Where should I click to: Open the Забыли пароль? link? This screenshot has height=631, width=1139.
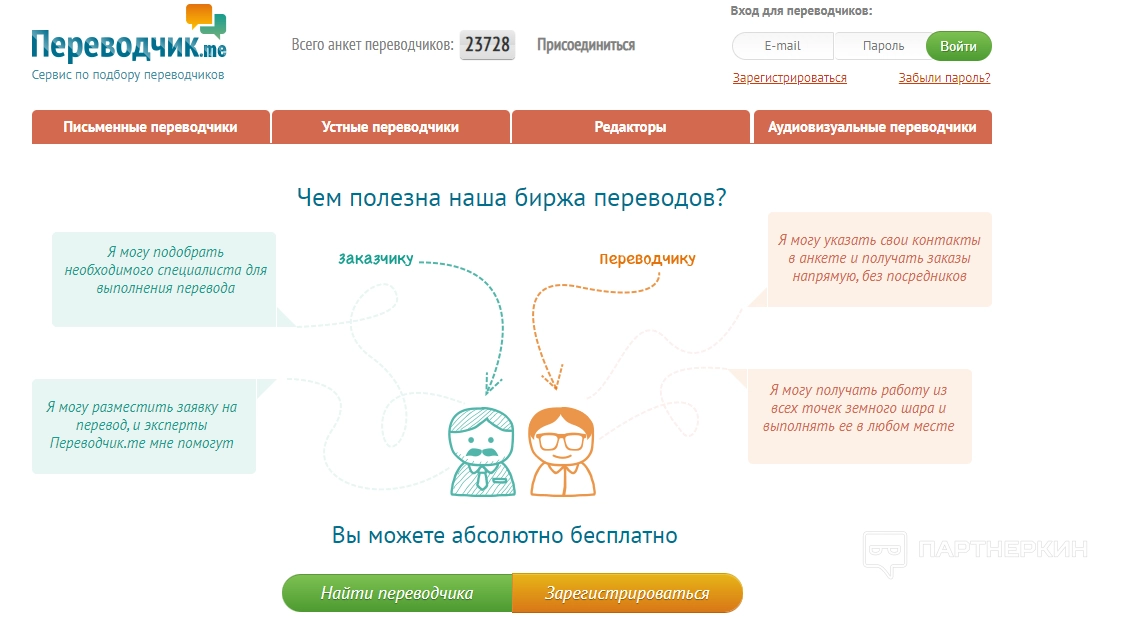944,78
